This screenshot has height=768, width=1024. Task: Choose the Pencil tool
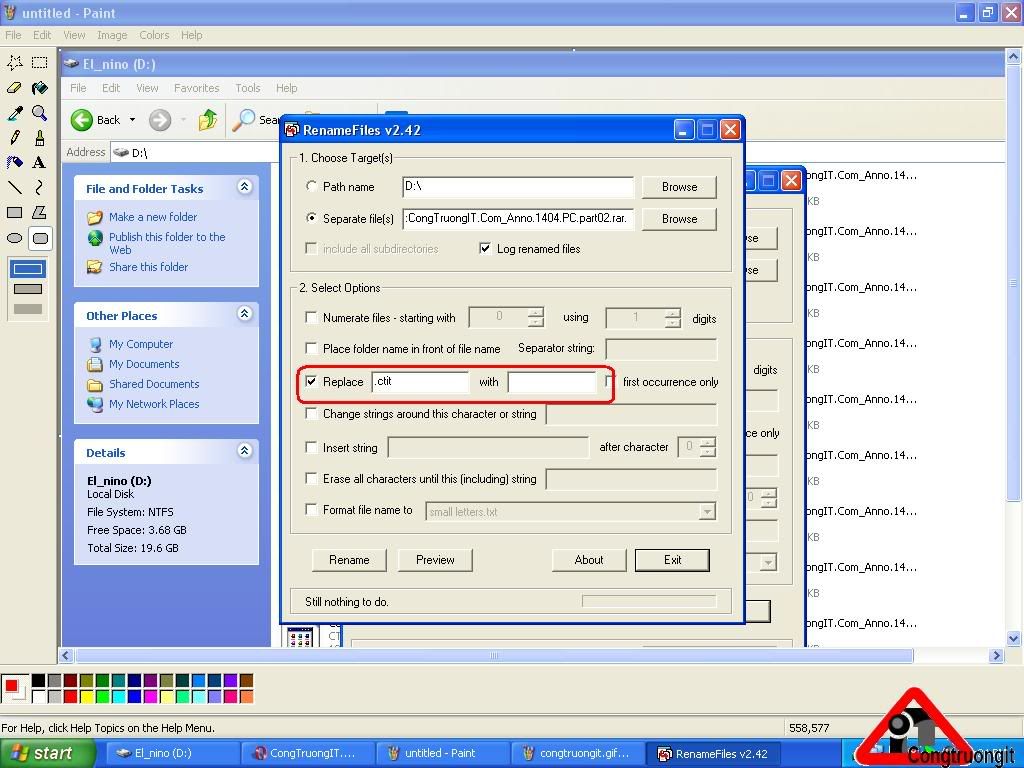coord(15,138)
